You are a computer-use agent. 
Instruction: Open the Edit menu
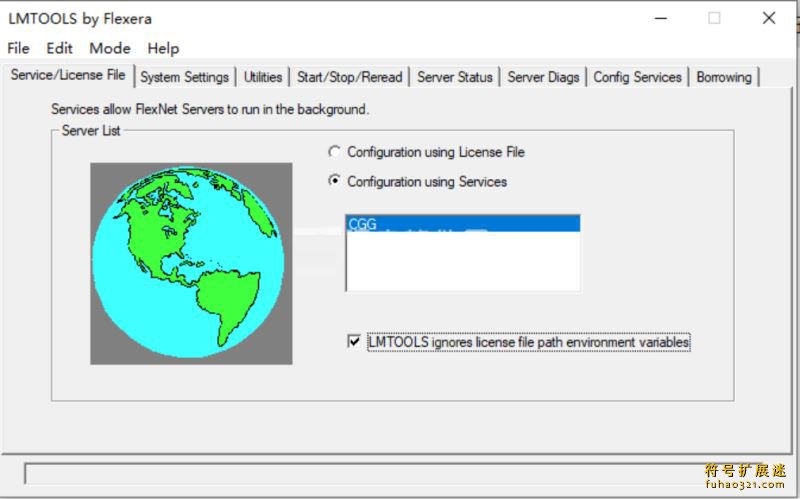coord(59,48)
